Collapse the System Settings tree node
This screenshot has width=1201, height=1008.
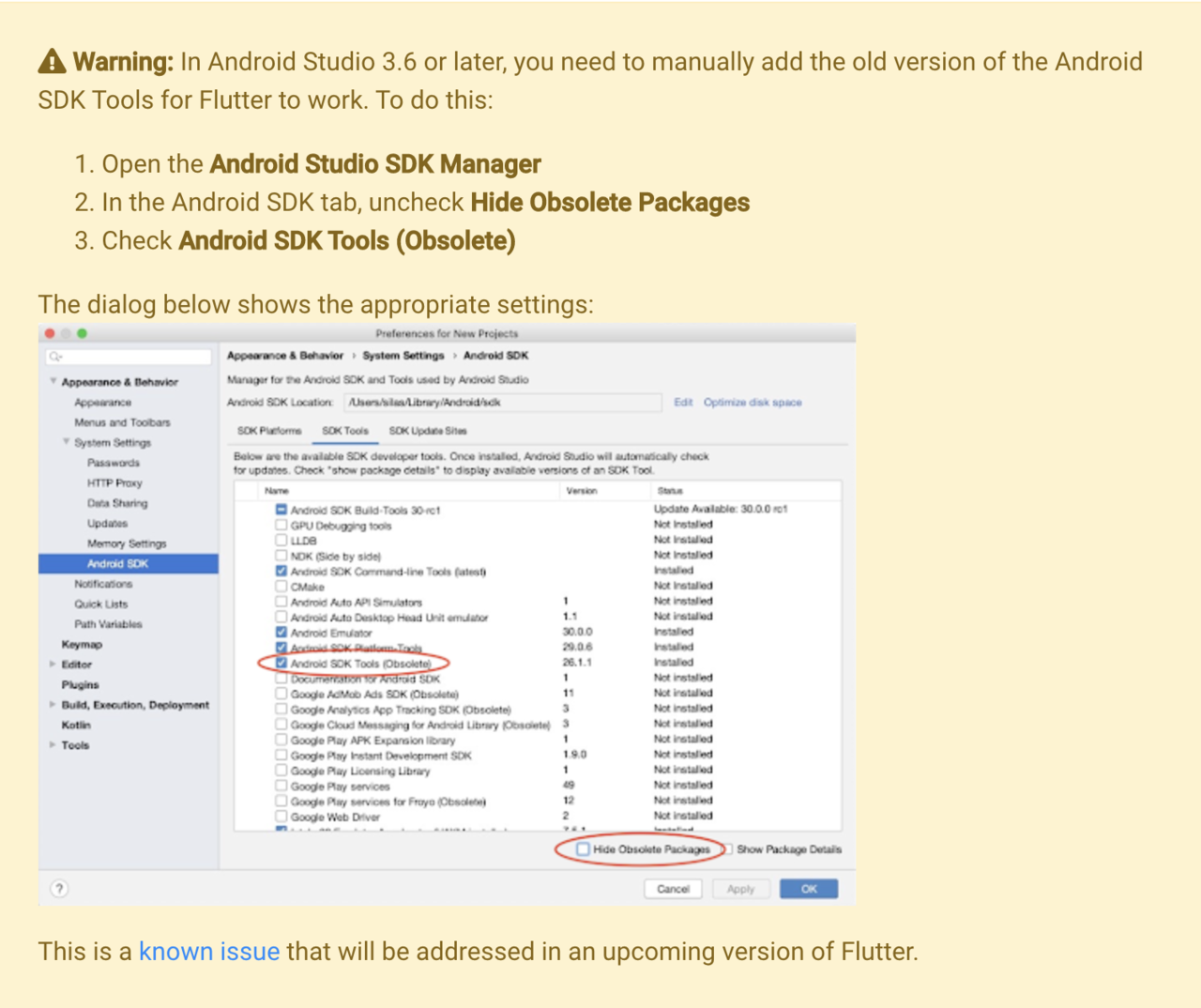tap(66, 442)
